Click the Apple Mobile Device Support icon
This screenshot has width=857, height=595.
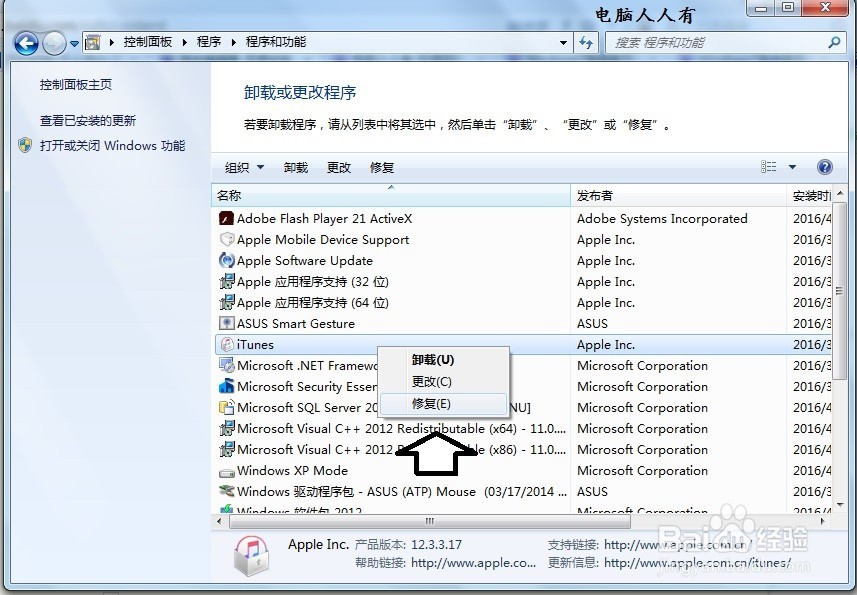coord(226,240)
